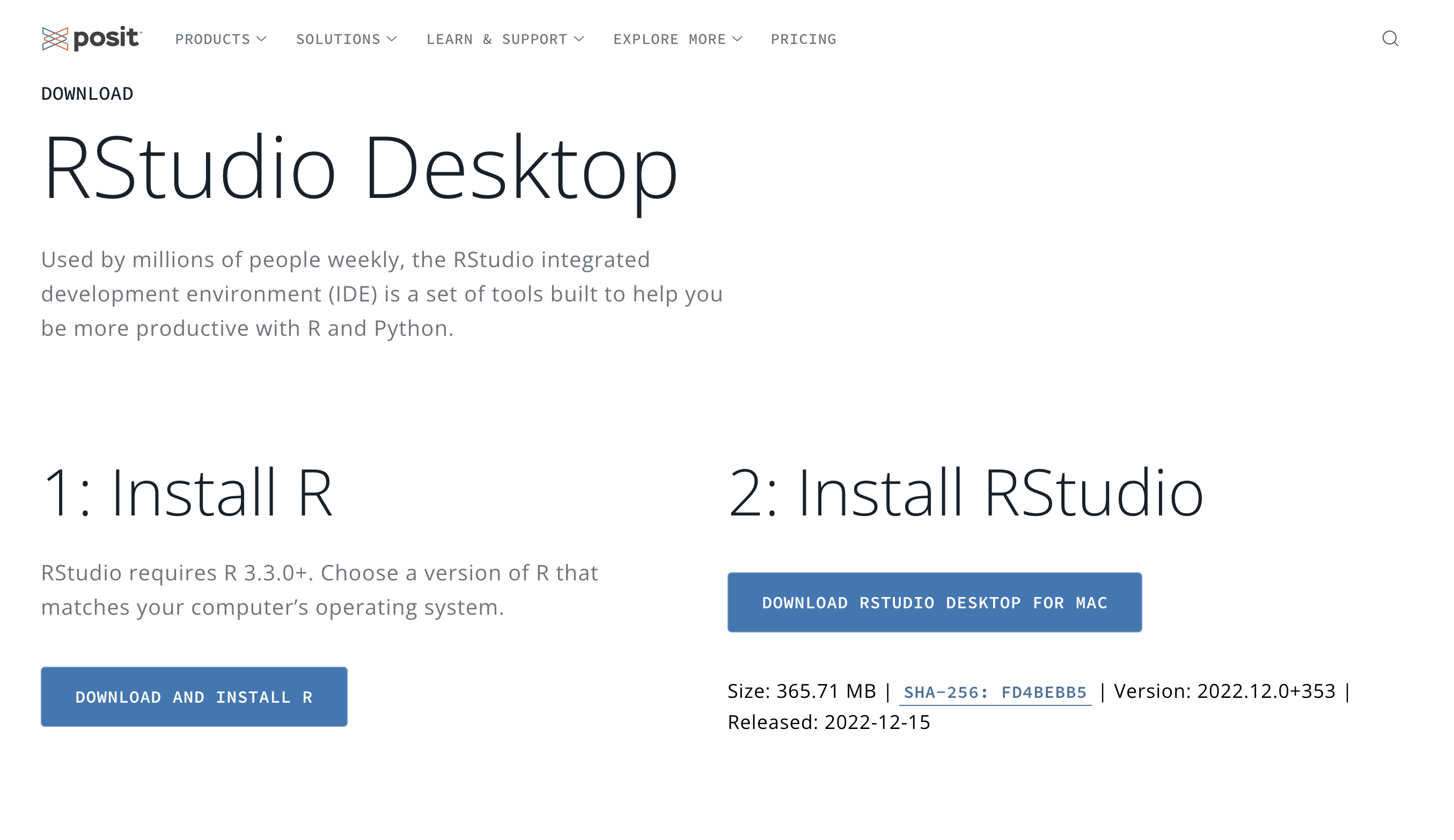Expand the Explore More chevron arrow
The height and width of the screenshot is (840, 1454).
pos(737,39)
